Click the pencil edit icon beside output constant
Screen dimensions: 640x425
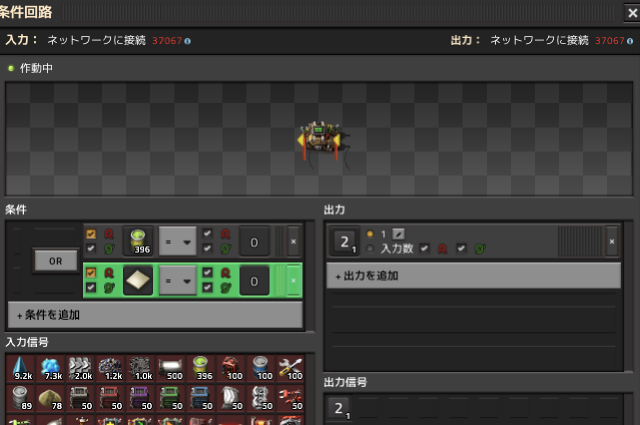pos(398,232)
